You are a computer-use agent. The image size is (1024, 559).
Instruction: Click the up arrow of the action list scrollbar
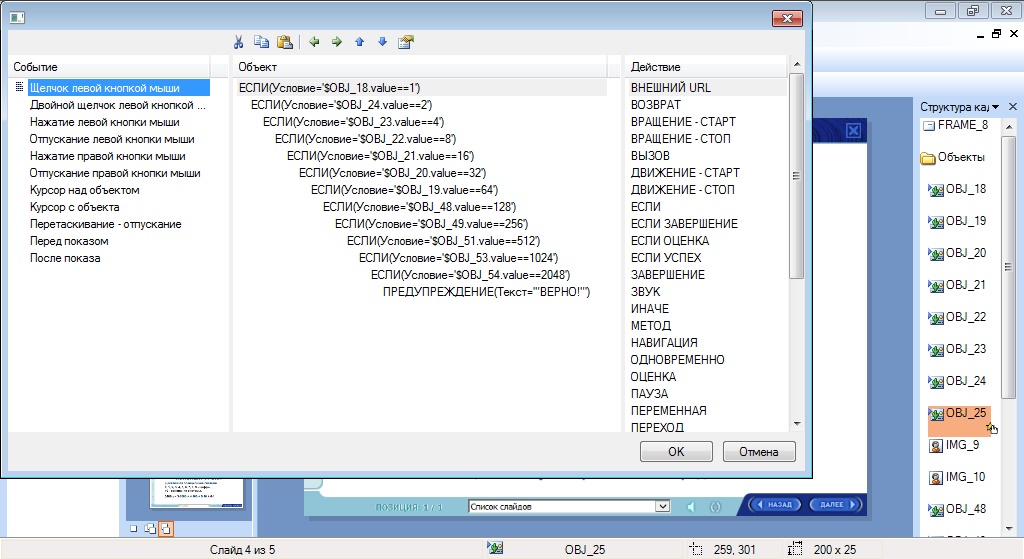[797, 64]
